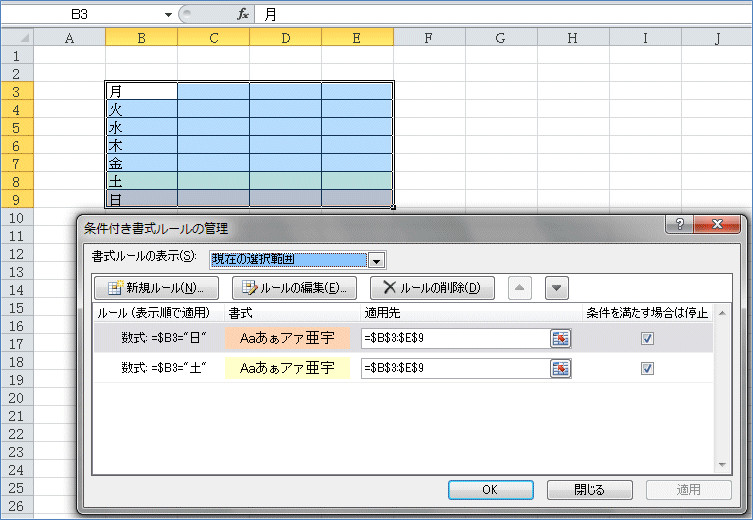Click the applies-to range field for 土 rule
753x520 pixels.
point(455,368)
